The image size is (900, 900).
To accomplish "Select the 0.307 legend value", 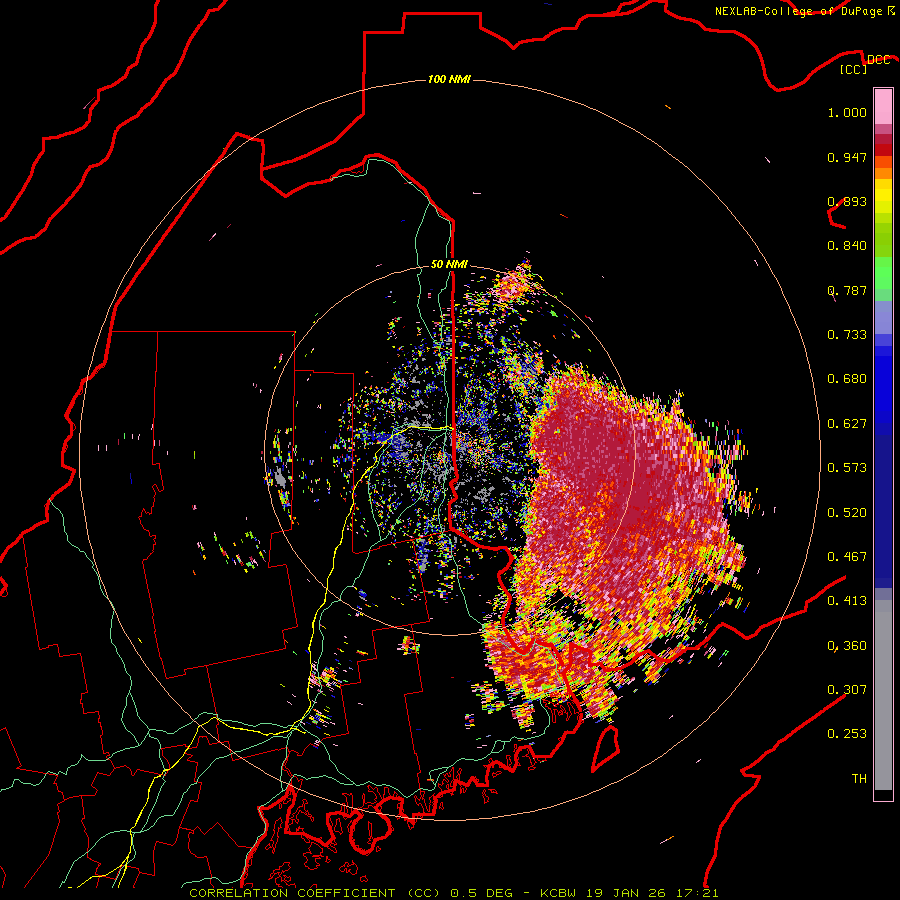I will (x=847, y=690).
